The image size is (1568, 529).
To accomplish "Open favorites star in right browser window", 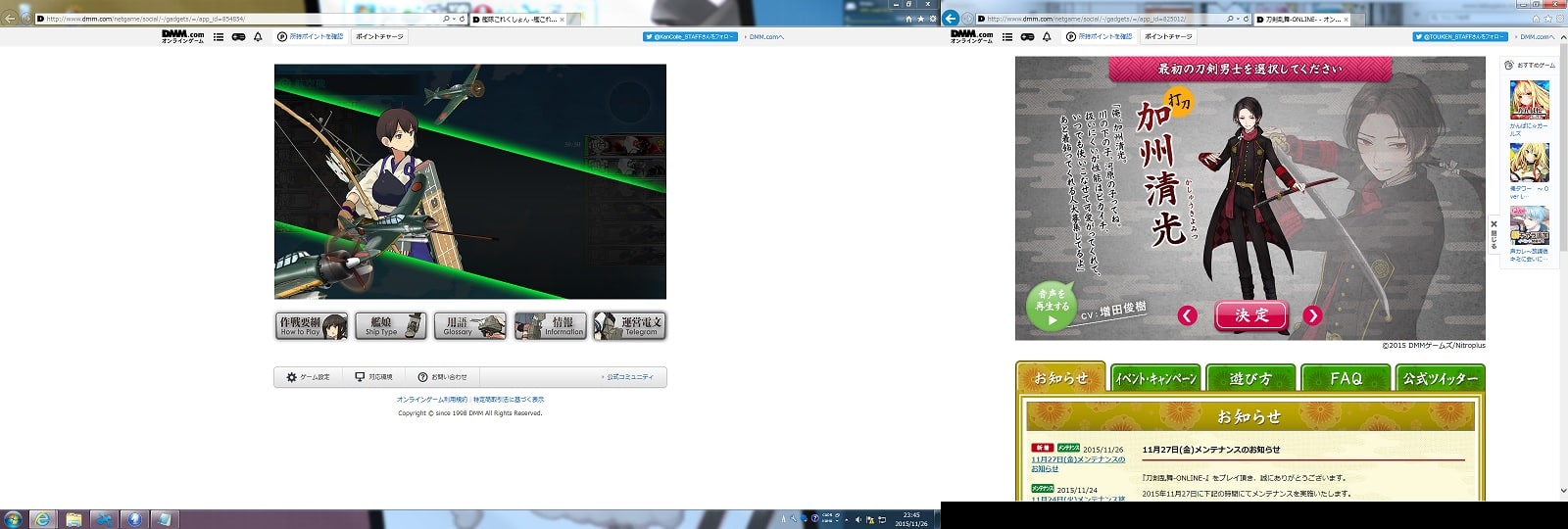I will 1550,19.
